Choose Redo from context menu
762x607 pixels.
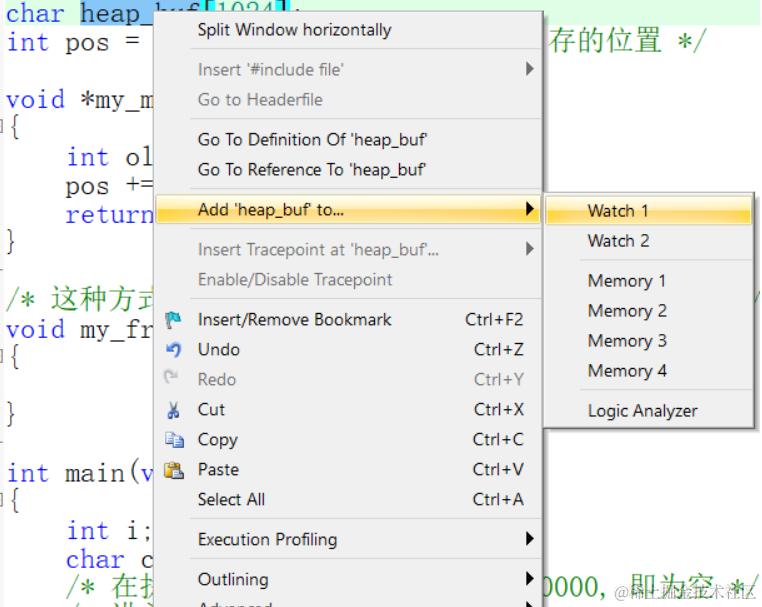tap(348, 380)
